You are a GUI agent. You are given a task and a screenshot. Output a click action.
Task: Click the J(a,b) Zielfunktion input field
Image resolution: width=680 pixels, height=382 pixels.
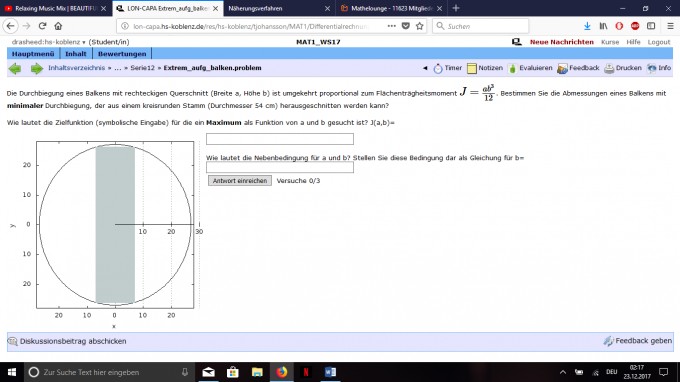(280, 139)
